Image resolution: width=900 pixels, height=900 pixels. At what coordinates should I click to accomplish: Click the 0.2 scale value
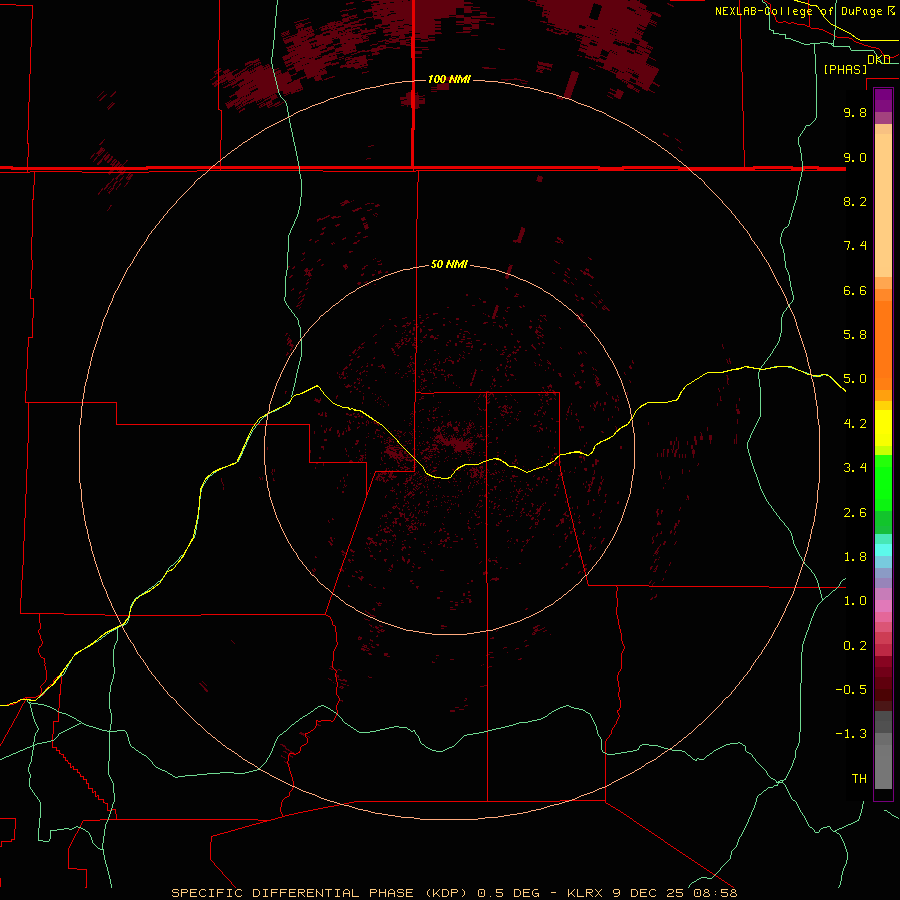coord(855,646)
